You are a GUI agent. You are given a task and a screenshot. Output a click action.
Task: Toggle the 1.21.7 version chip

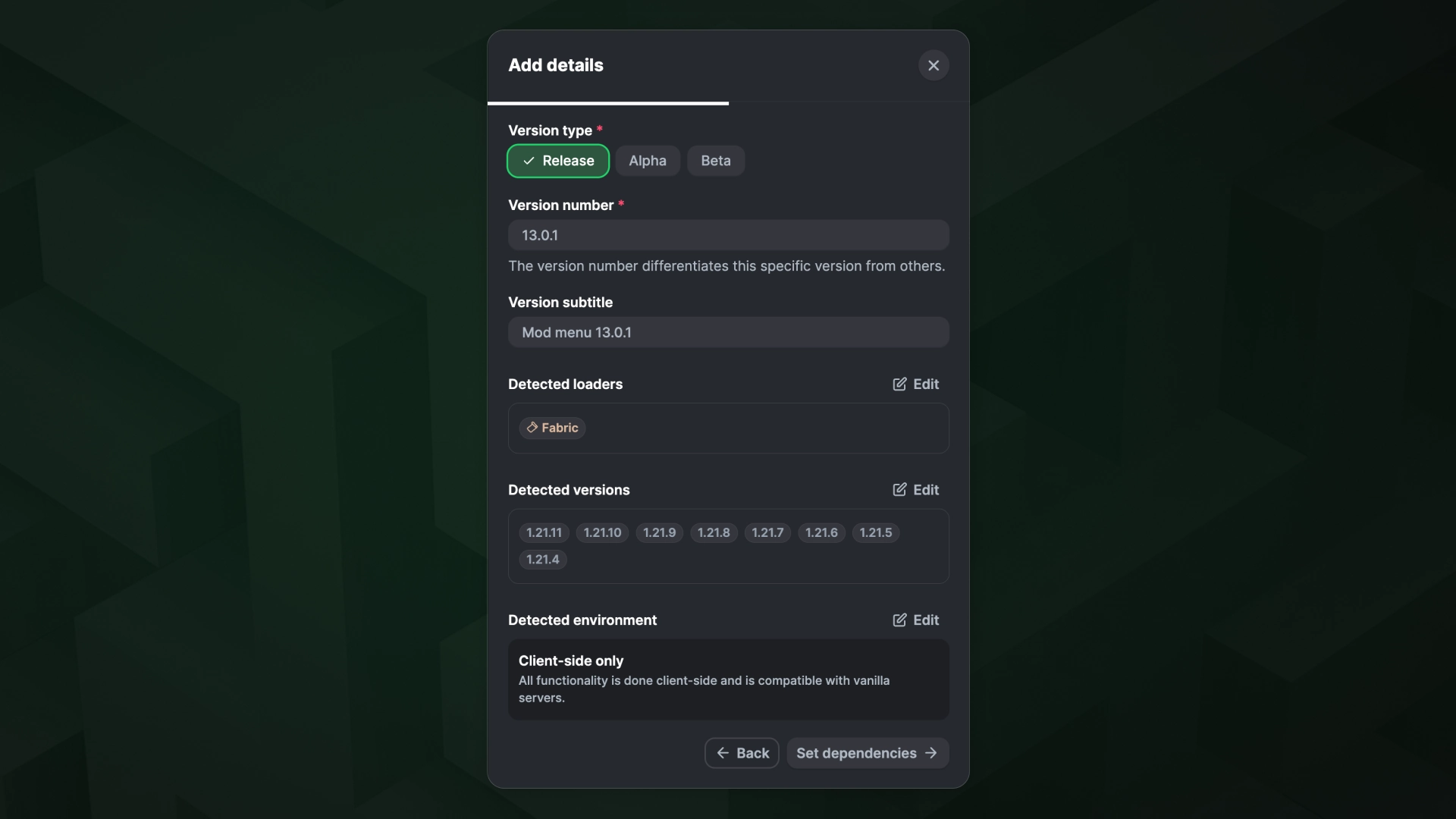(x=767, y=532)
